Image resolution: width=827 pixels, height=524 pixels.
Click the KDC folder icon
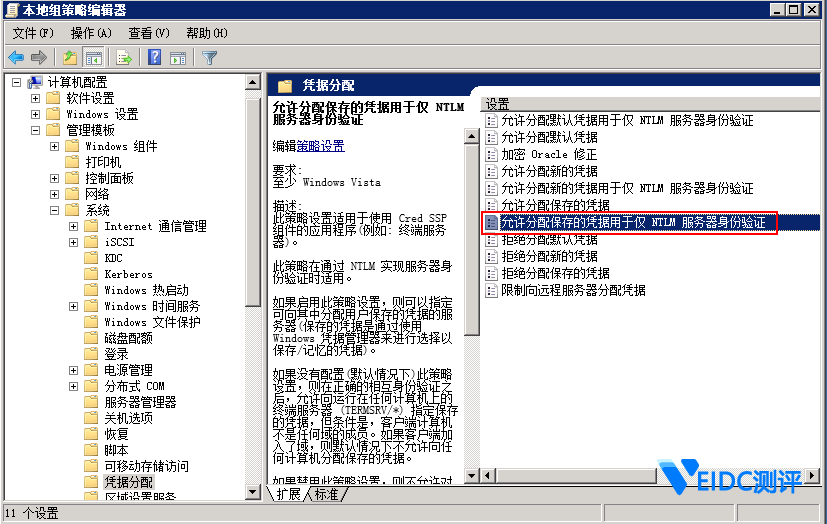tap(91, 258)
